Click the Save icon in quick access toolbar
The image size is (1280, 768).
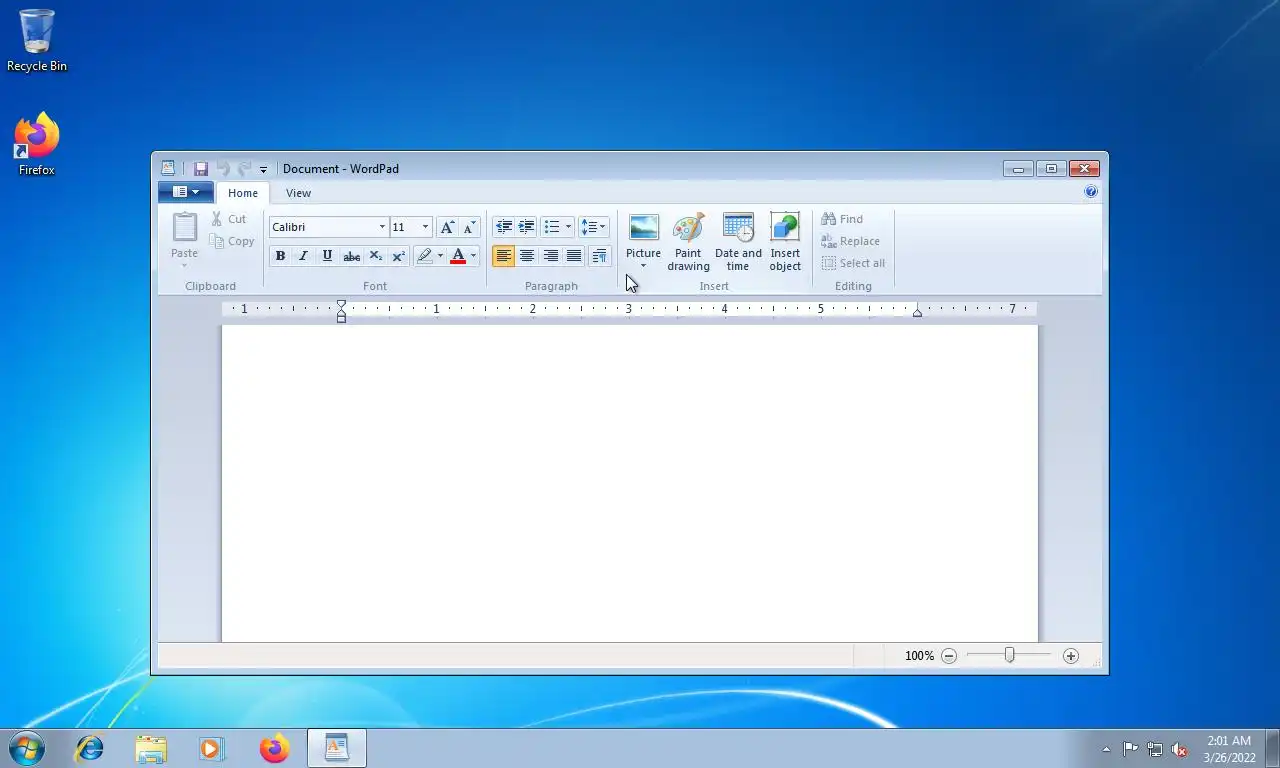pos(200,169)
